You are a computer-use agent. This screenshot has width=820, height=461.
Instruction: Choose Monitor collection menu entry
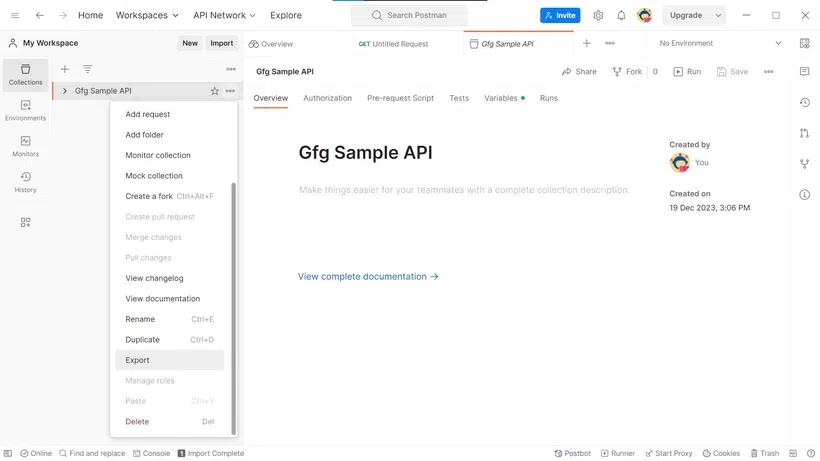pos(169,155)
